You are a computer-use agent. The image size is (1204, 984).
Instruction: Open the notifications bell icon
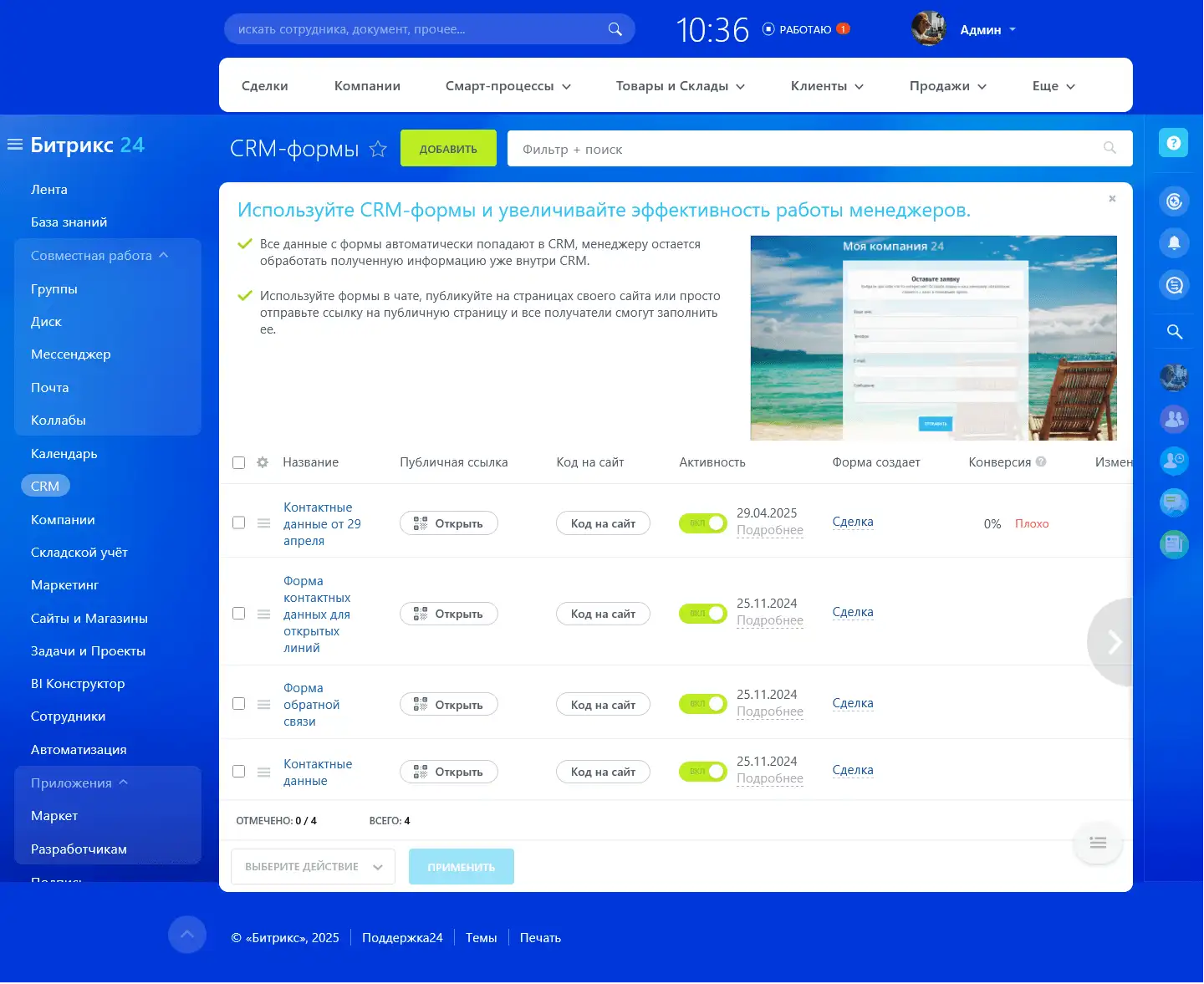[1174, 242]
